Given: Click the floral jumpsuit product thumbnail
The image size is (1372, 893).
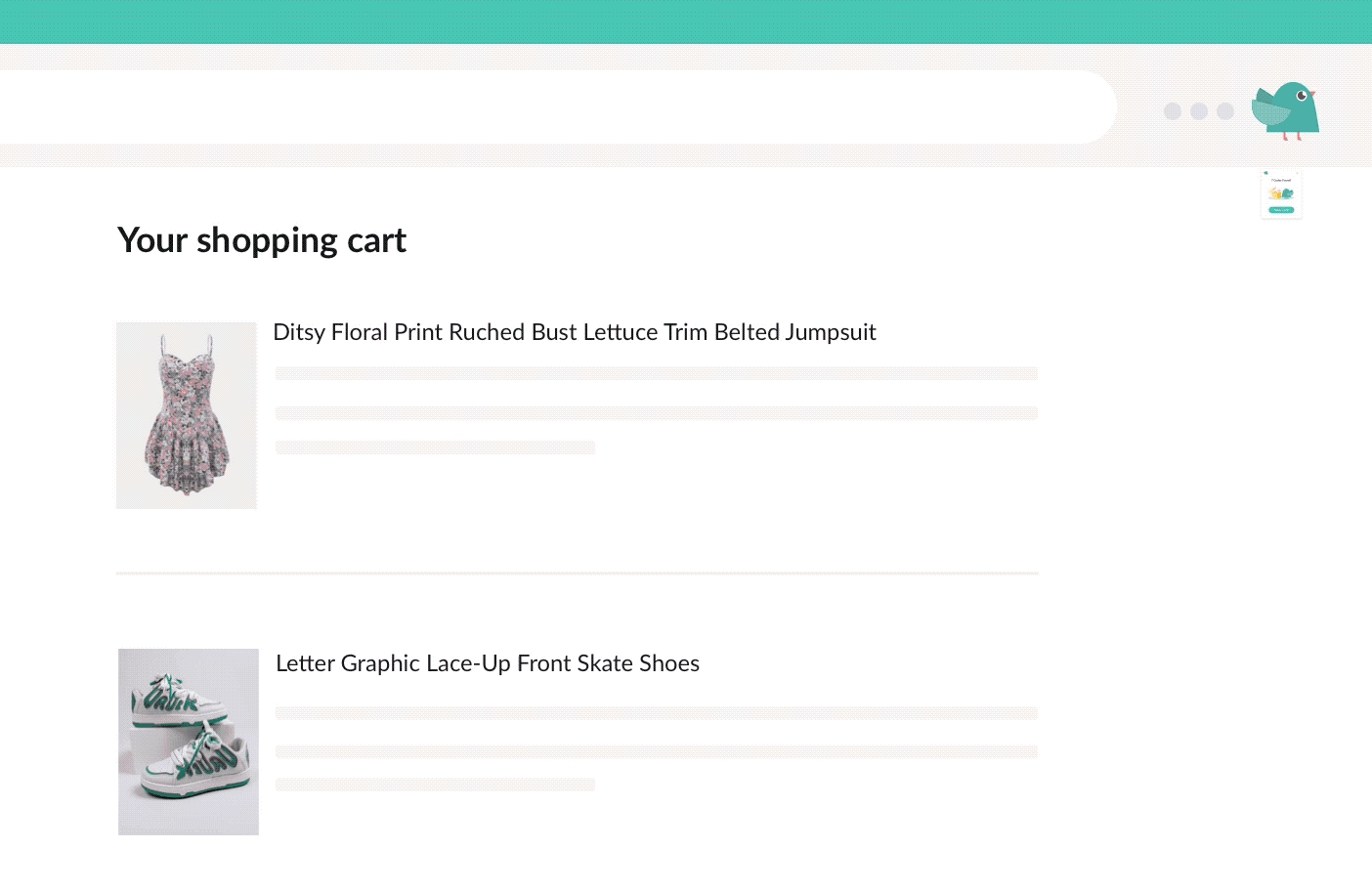Looking at the screenshot, I should [187, 415].
